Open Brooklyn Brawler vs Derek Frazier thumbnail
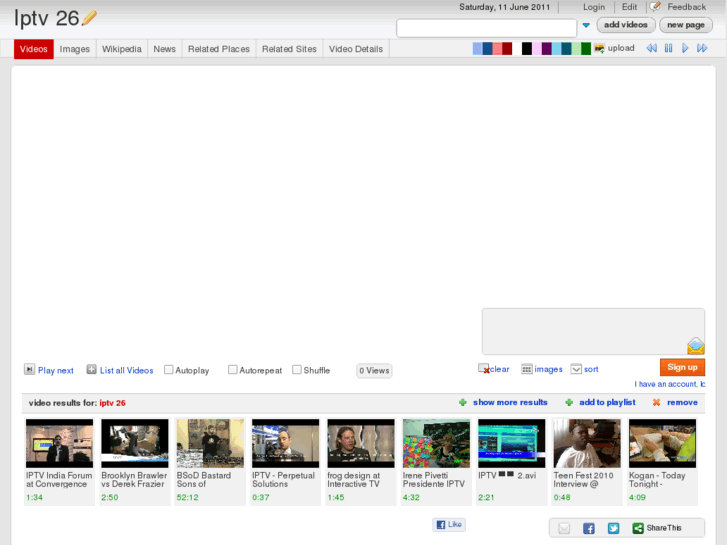The height and width of the screenshot is (545, 727). click(x=135, y=443)
